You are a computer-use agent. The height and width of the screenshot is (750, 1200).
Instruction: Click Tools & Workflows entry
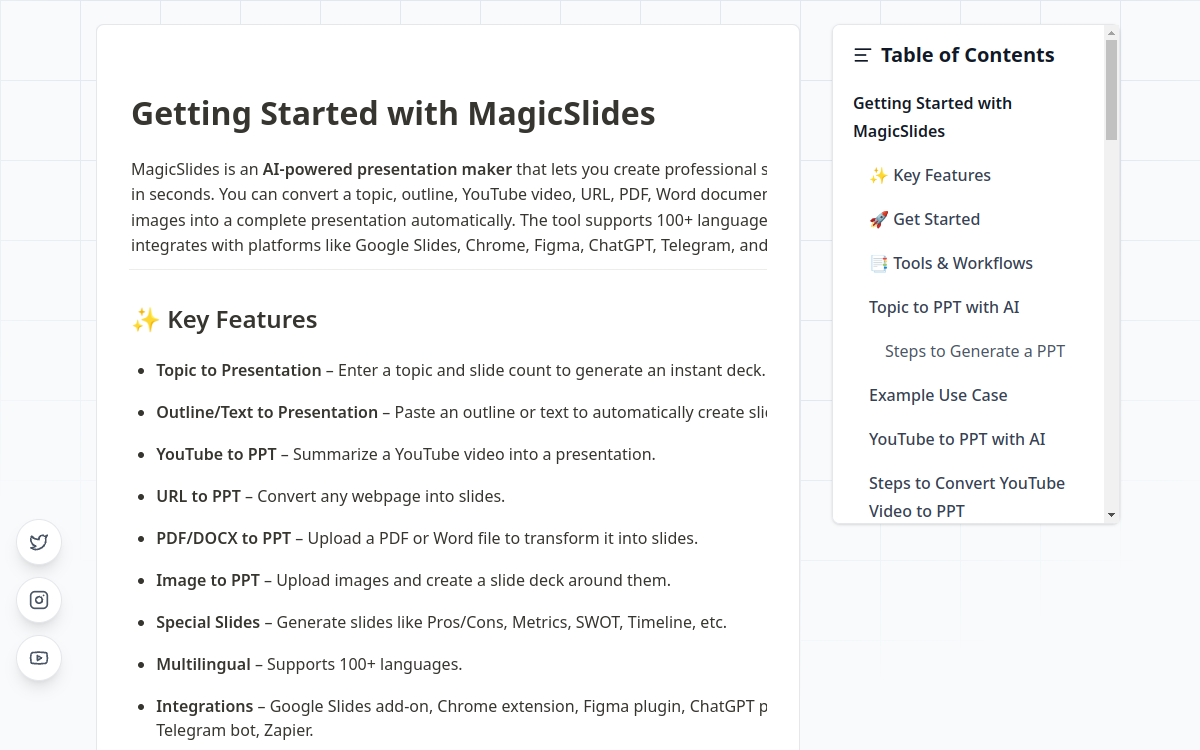[x=963, y=263]
